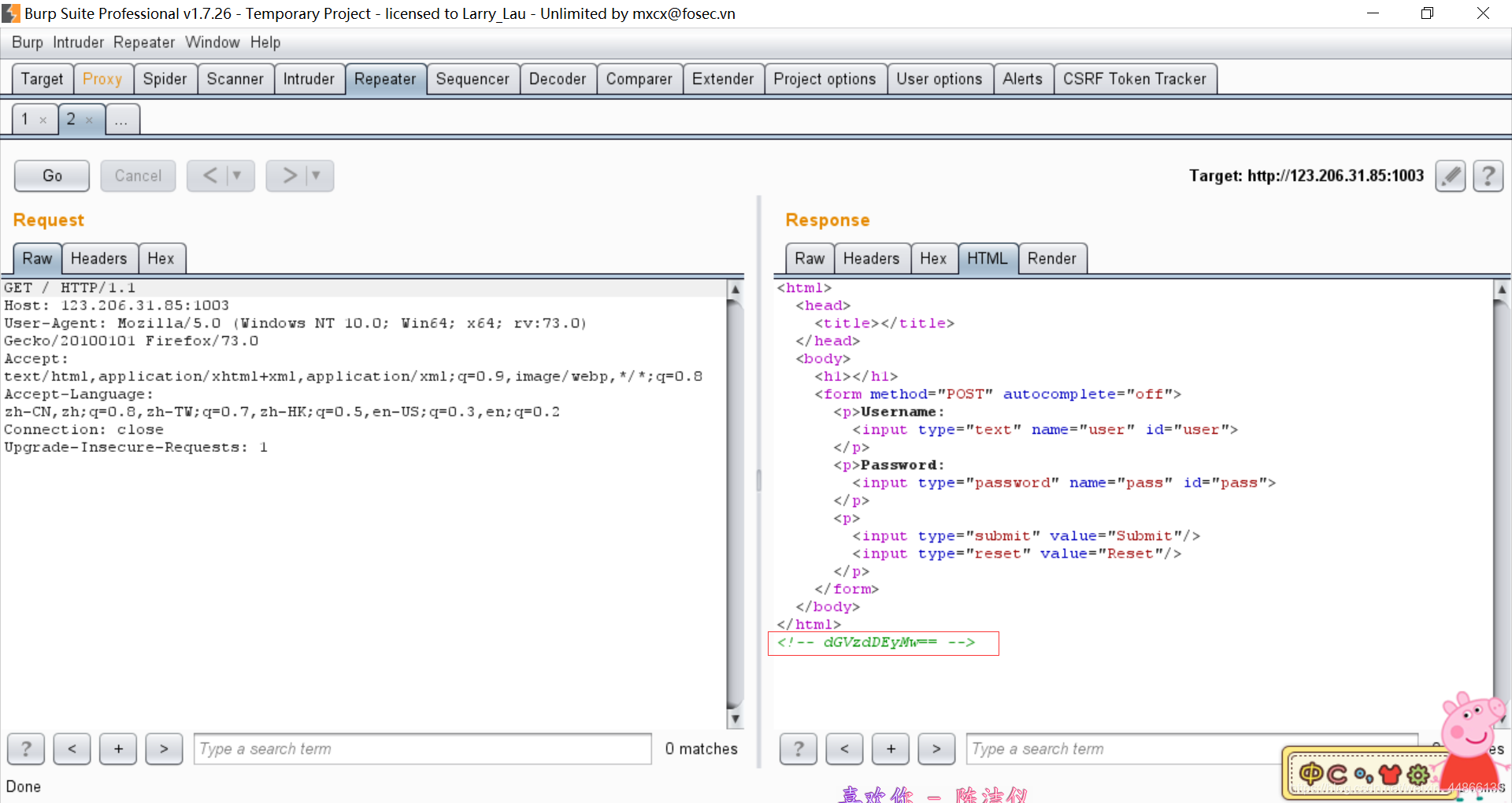Switch to the Extender tab
The width and height of the screenshot is (1512, 803).
[x=723, y=79]
